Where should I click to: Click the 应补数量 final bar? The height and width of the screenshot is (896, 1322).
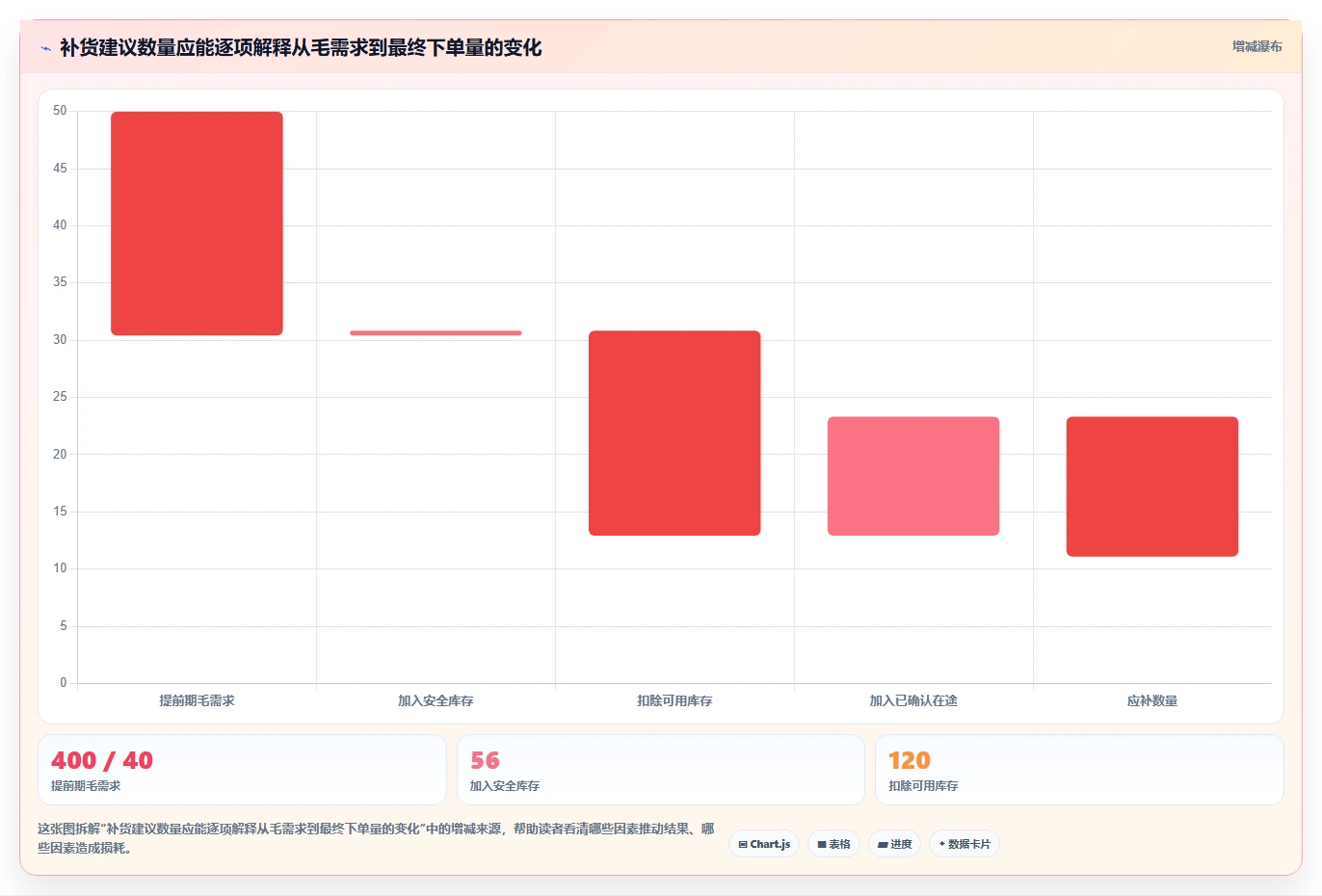(x=1152, y=487)
